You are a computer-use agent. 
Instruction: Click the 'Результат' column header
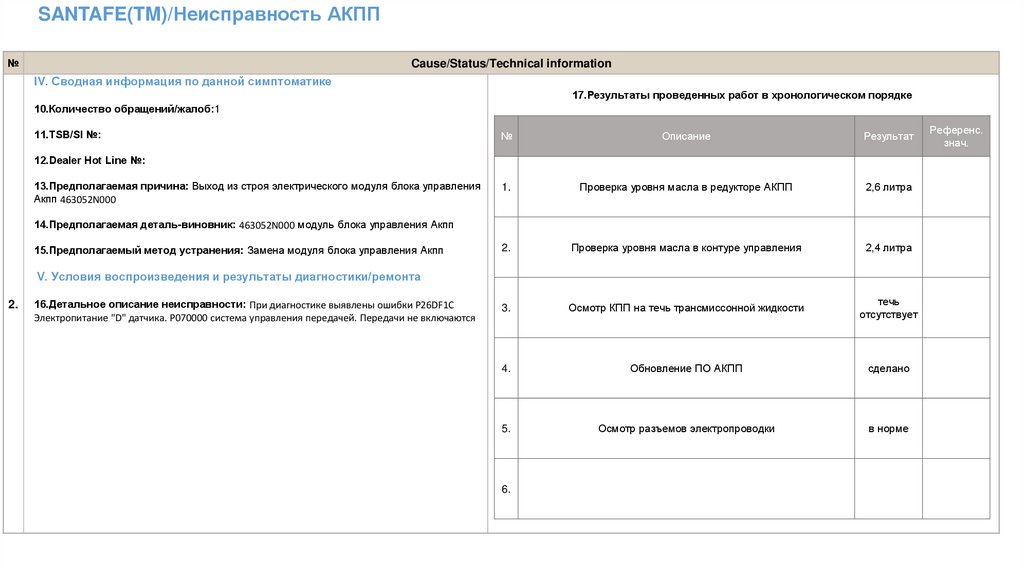(888, 136)
